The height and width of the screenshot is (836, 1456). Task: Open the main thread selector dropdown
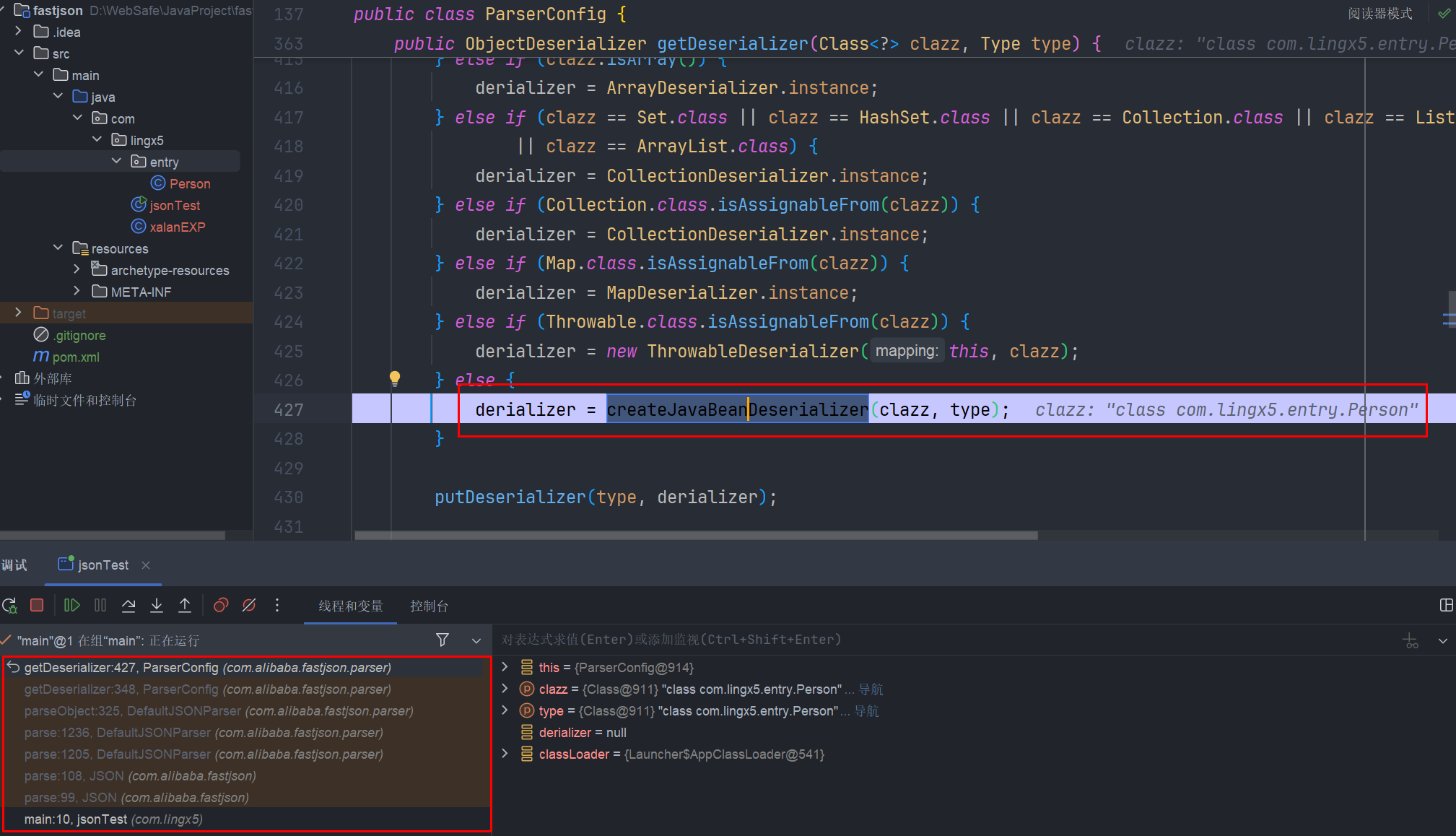tap(476, 640)
